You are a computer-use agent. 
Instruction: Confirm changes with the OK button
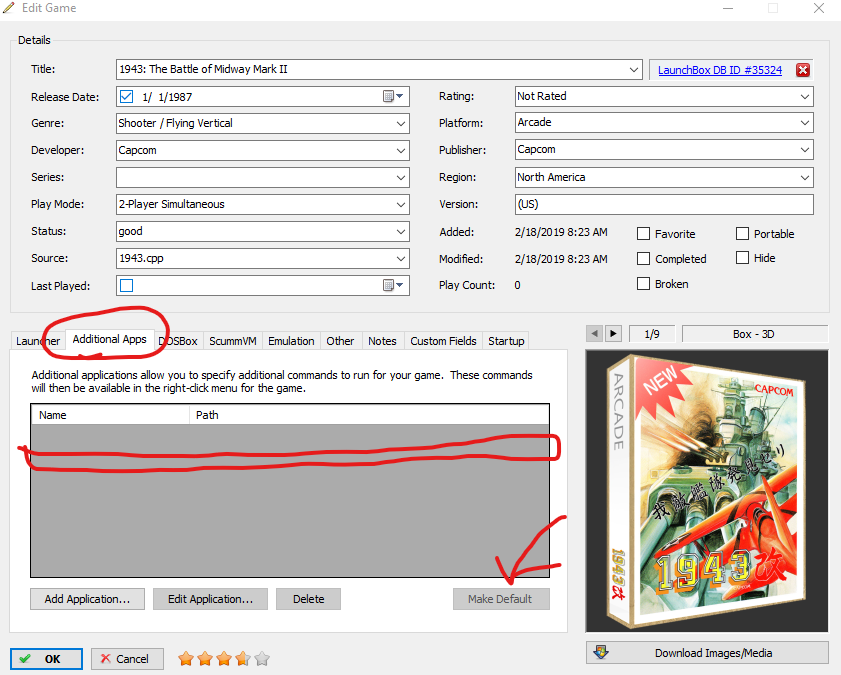(46, 659)
